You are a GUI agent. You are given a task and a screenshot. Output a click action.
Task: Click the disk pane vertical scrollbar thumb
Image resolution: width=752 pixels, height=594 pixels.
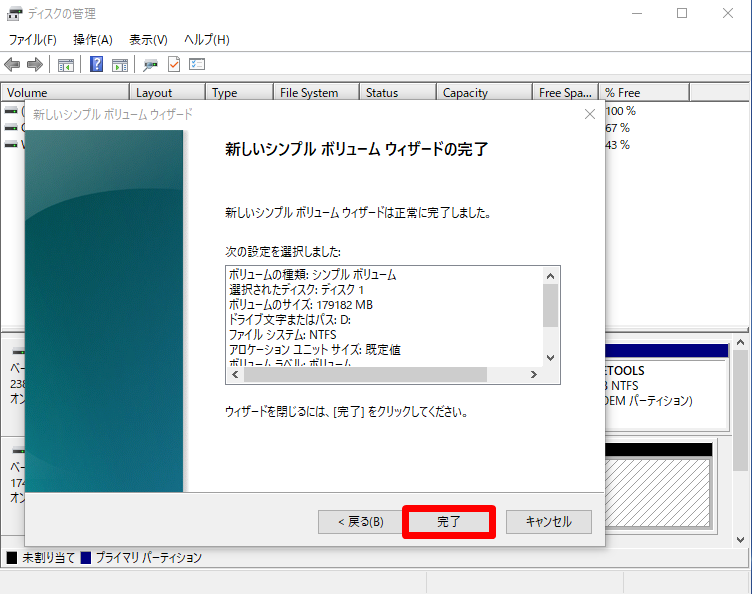pyautogui.click(x=740, y=410)
